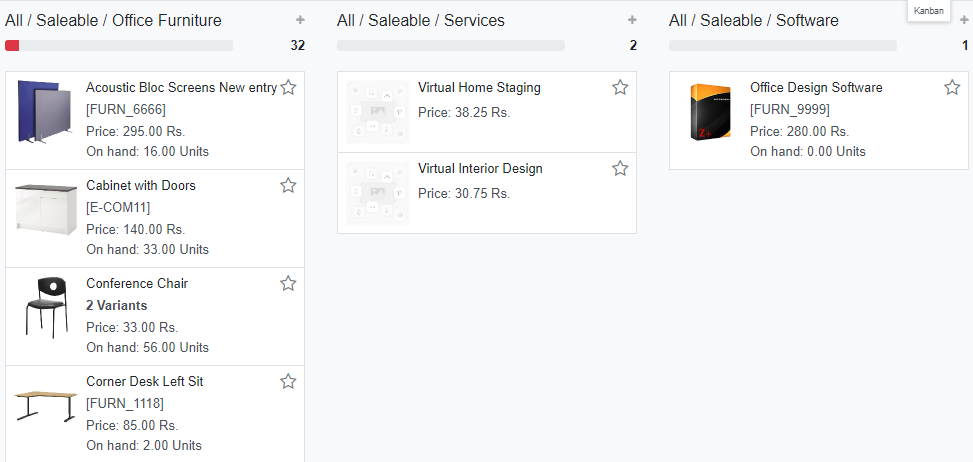Click plus icon in Services column

[632, 20]
